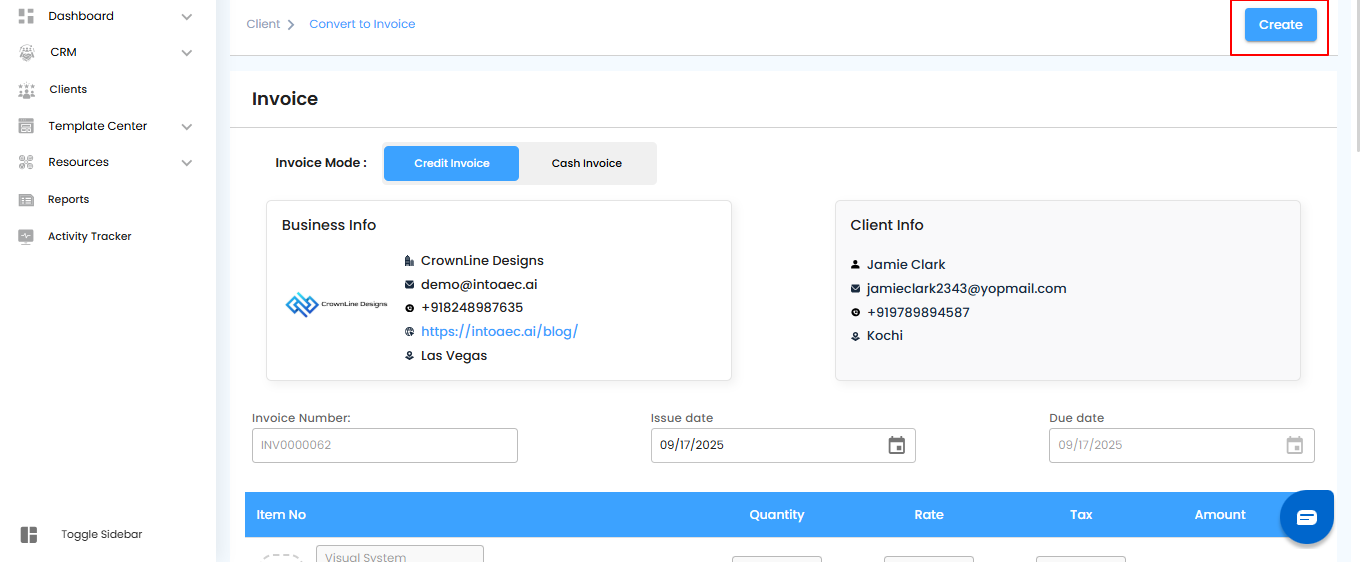Open the Issue date calendar icon

(897, 445)
